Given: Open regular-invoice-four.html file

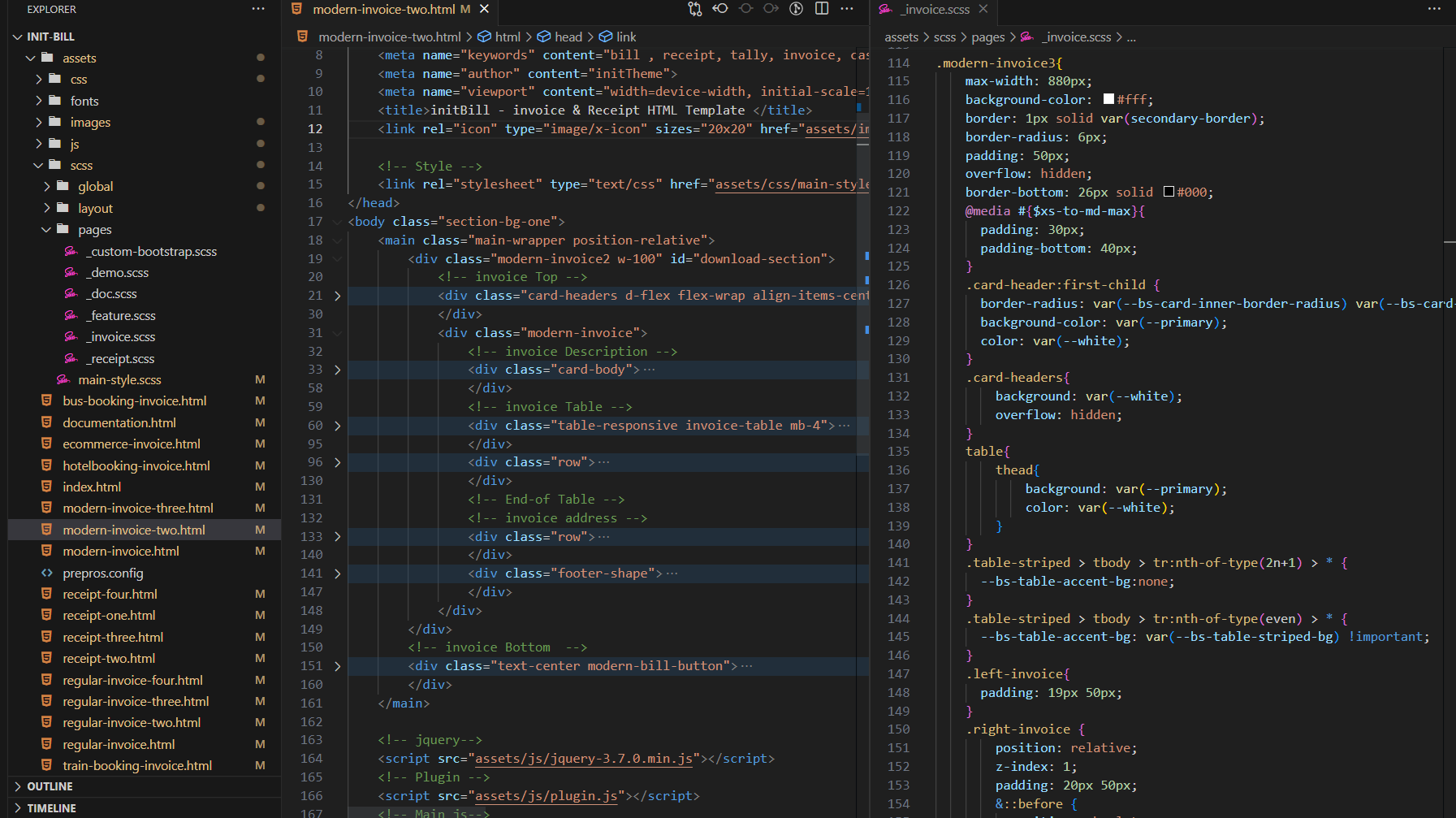Looking at the screenshot, I should click(x=133, y=680).
